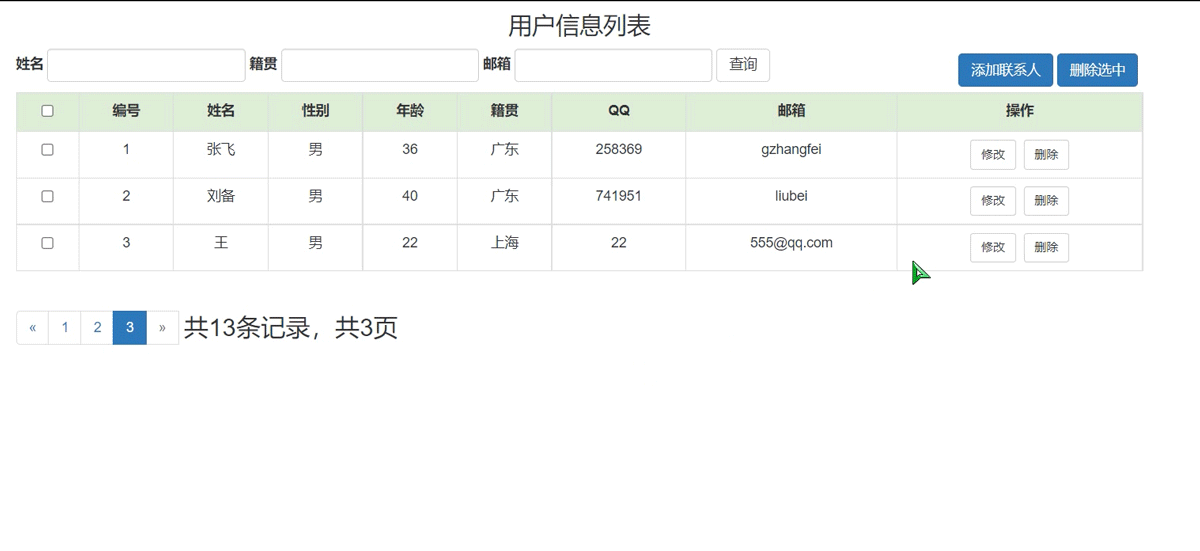Click the 删除选中 button
This screenshot has width=1200, height=551.
1097,70
